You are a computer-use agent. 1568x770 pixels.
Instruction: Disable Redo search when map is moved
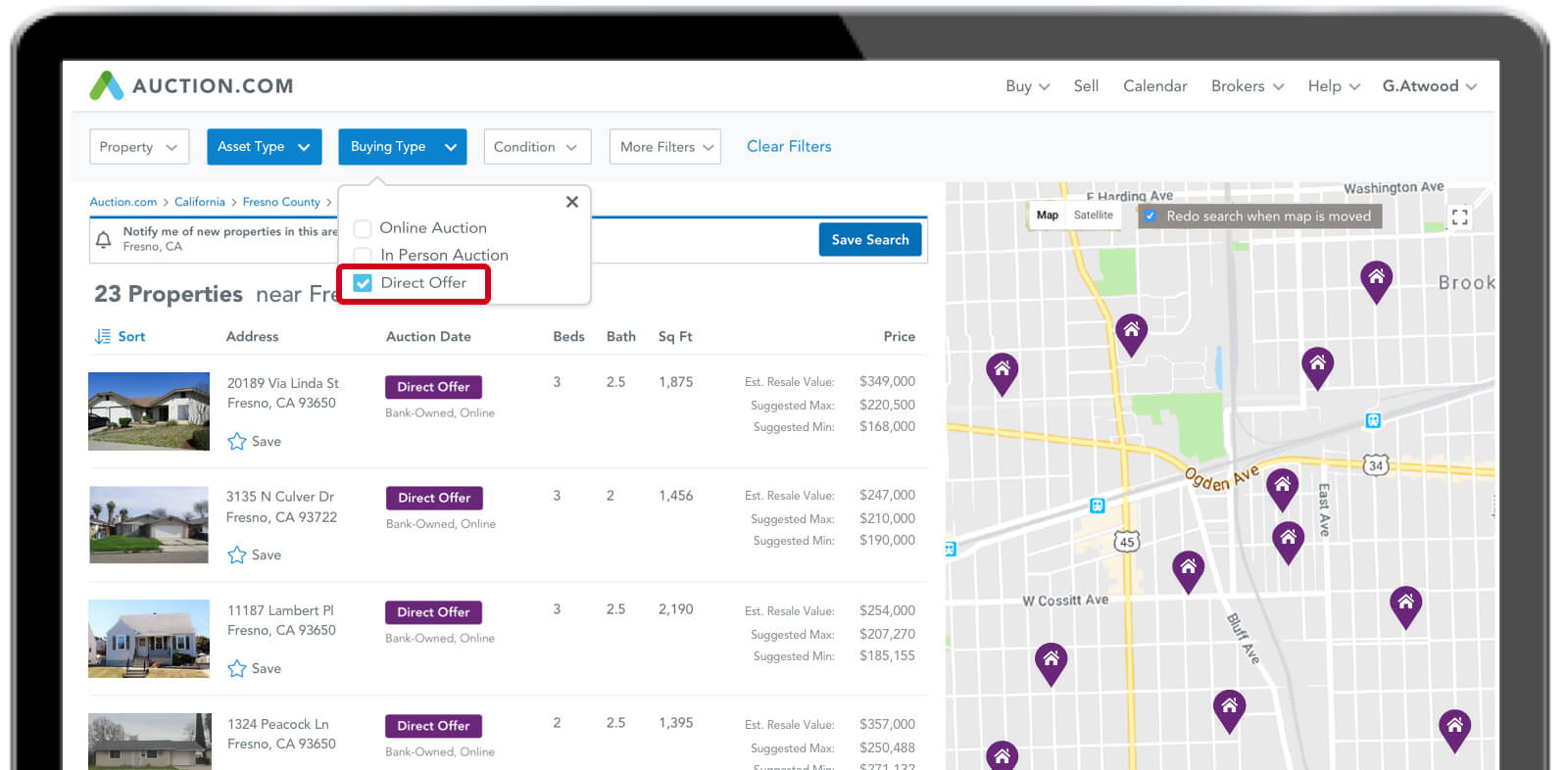pyautogui.click(x=1151, y=217)
